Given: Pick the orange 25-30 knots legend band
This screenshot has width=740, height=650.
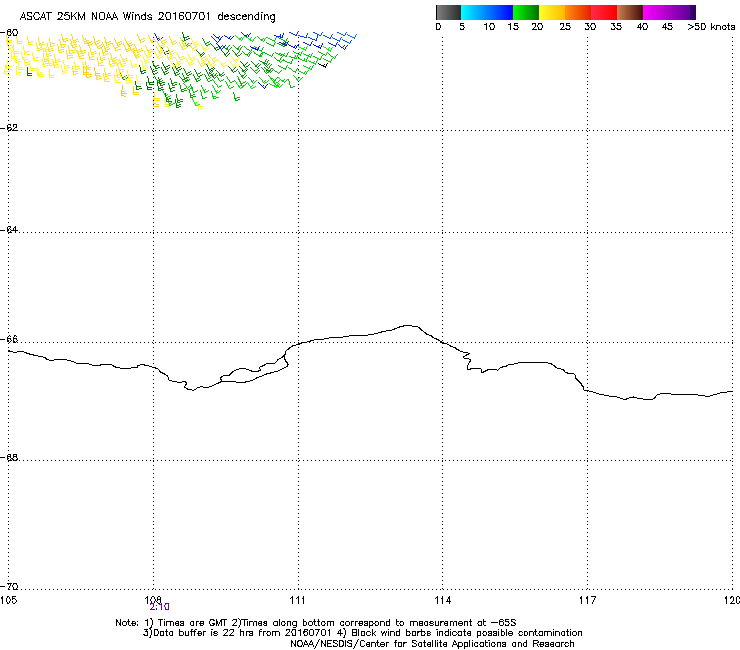Looking at the screenshot, I should click(x=578, y=12).
